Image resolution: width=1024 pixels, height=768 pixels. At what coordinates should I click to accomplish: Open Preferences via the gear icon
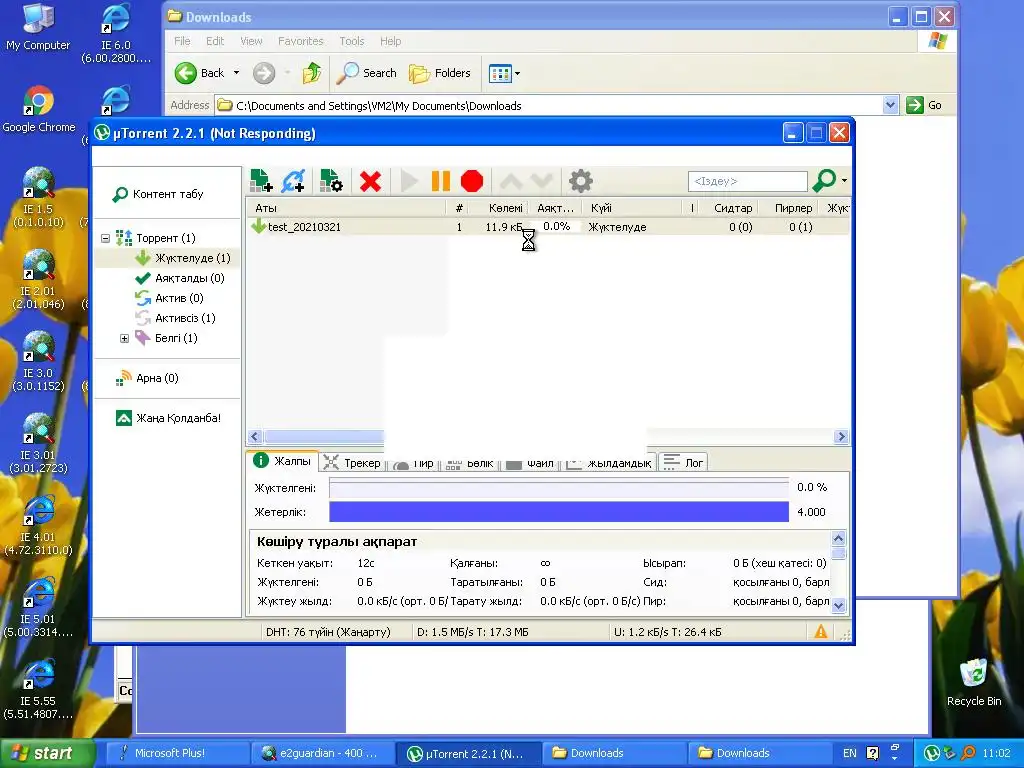click(581, 181)
